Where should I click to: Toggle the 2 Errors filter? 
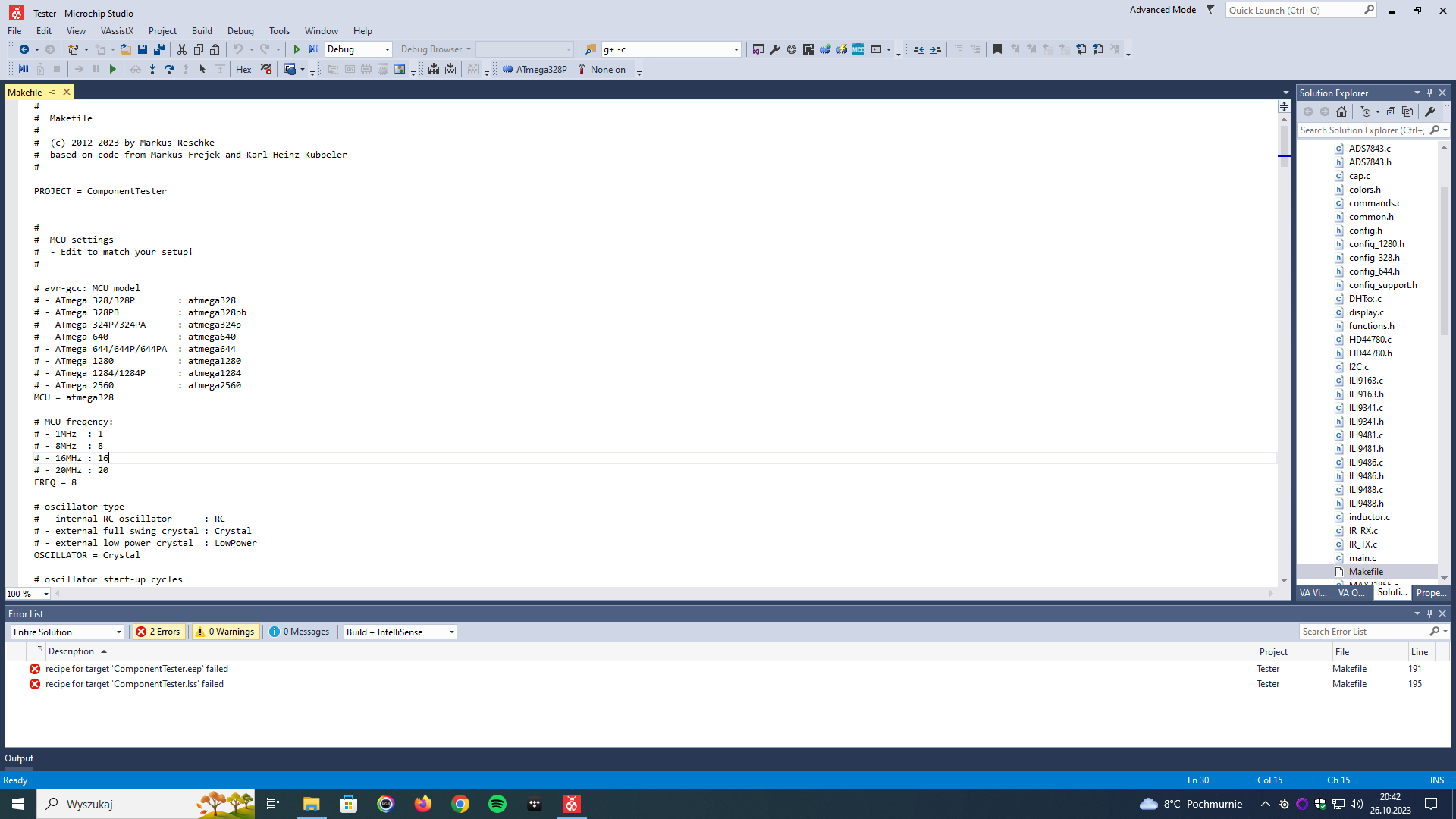pos(159,632)
